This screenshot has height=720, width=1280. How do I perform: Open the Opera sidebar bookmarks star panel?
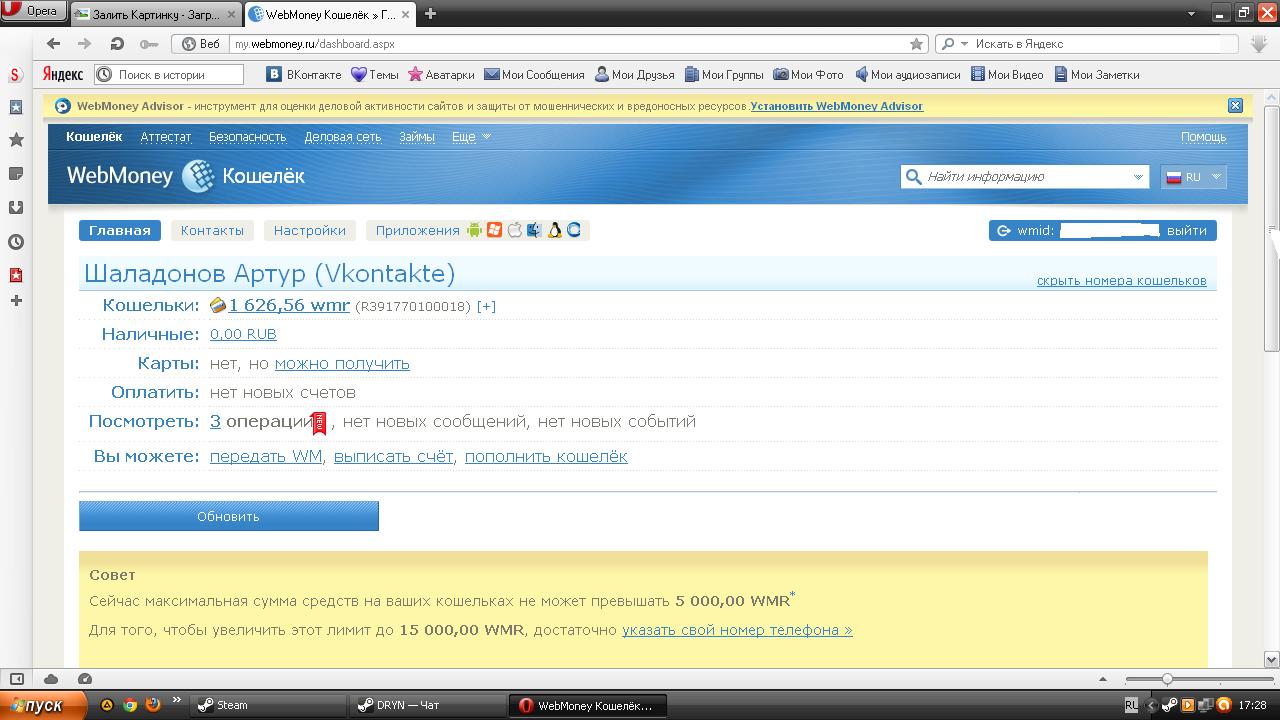pos(16,140)
